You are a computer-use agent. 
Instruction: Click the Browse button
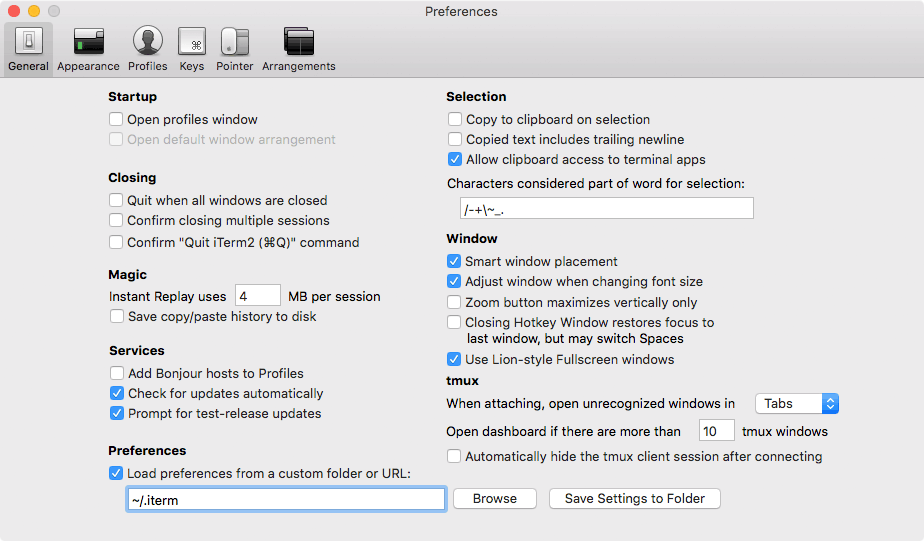pos(495,499)
